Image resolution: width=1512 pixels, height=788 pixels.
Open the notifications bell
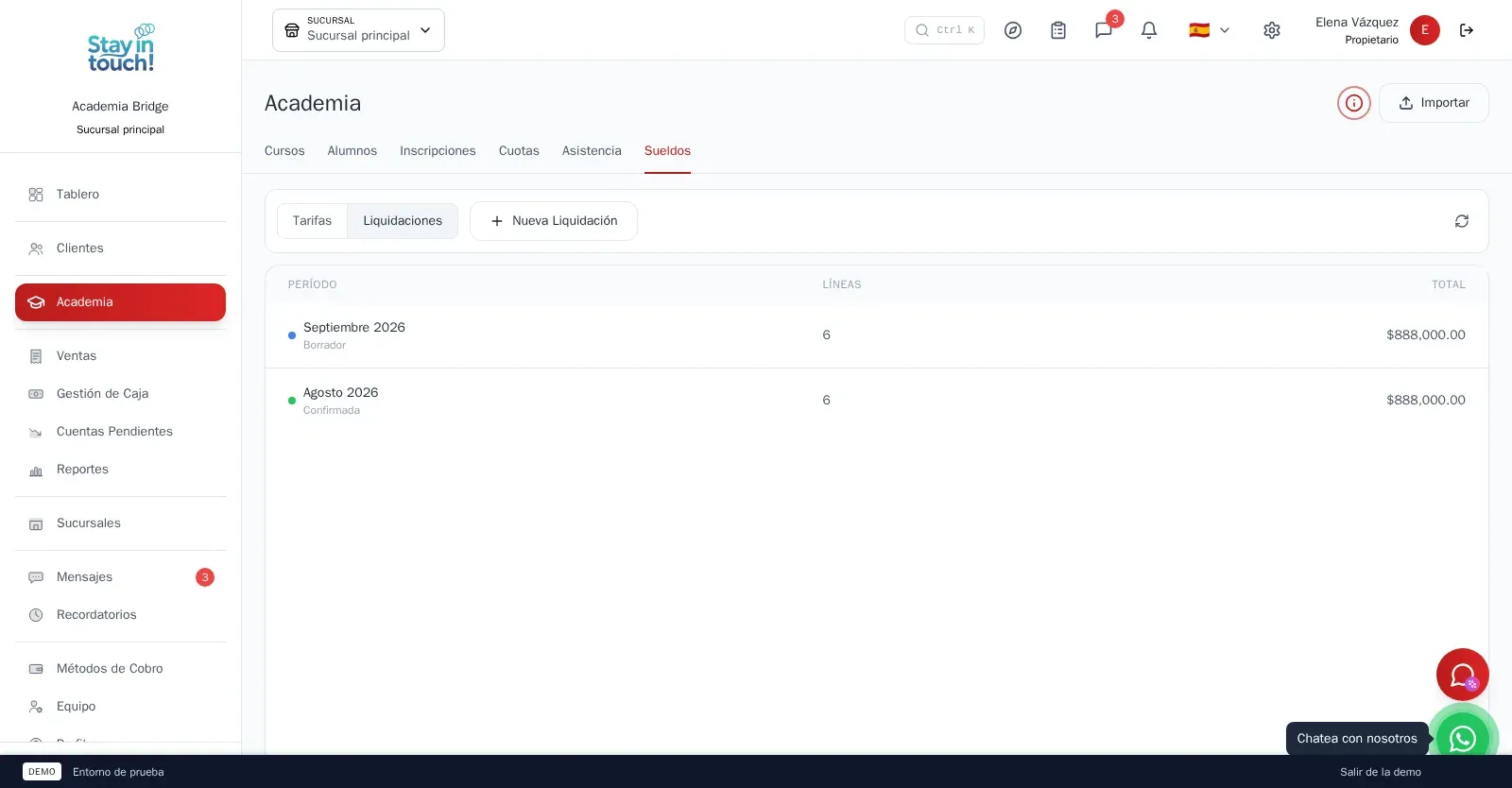point(1149,30)
